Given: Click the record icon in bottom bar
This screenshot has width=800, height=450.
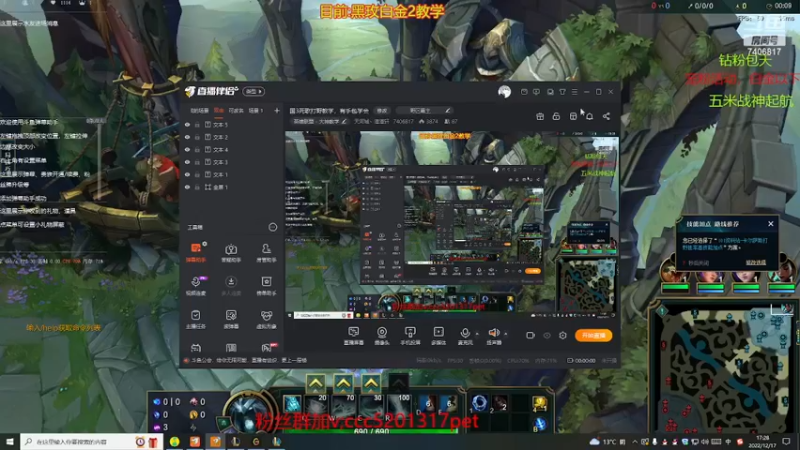Looking at the screenshot, I should [530, 336].
